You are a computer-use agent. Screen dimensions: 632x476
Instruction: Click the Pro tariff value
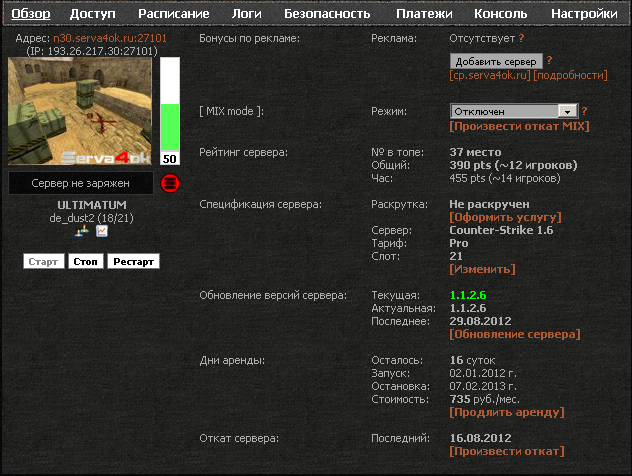click(459, 243)
